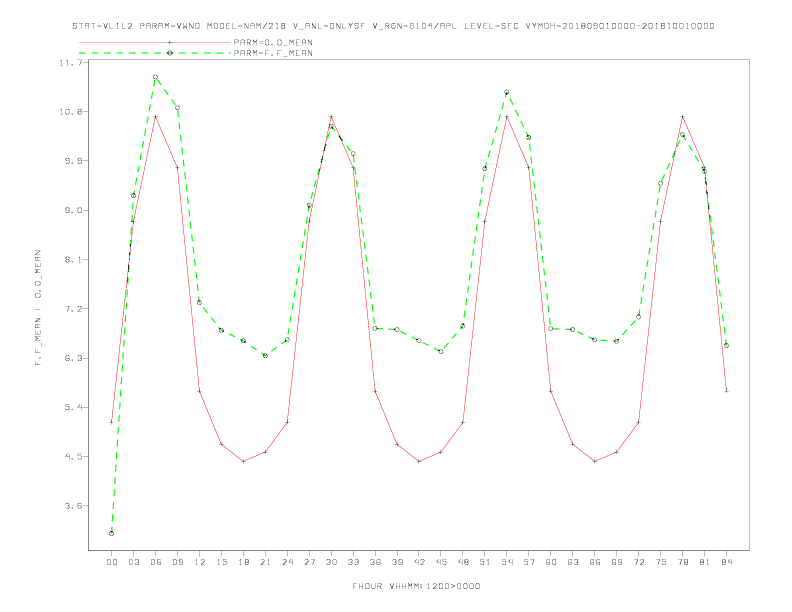Click the y-axis tick label 3.6
The height and width of the screenshot is (612, 792).
(72, 506)
